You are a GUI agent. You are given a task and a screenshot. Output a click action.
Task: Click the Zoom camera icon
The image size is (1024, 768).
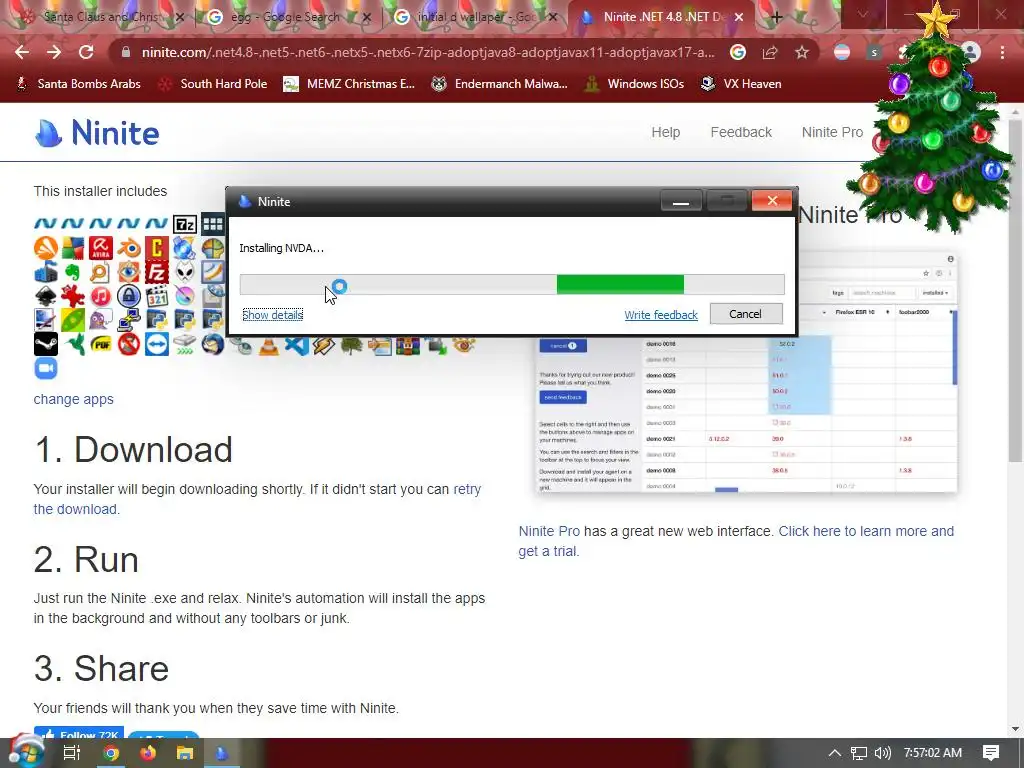pyautogui.click(x=46, y=368)
